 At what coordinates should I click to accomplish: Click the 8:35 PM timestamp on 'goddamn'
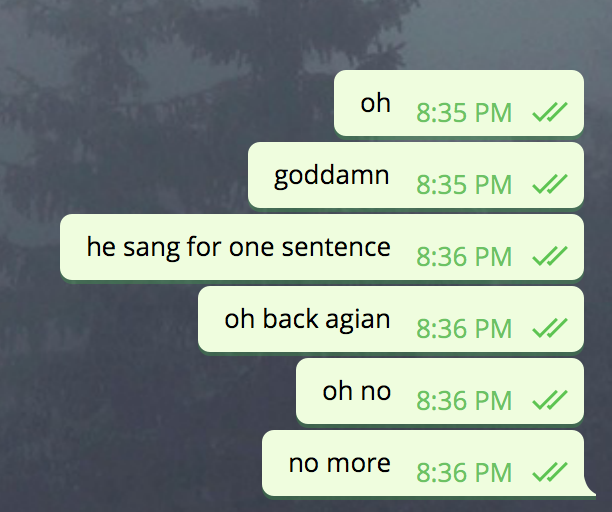click(464, 185)
